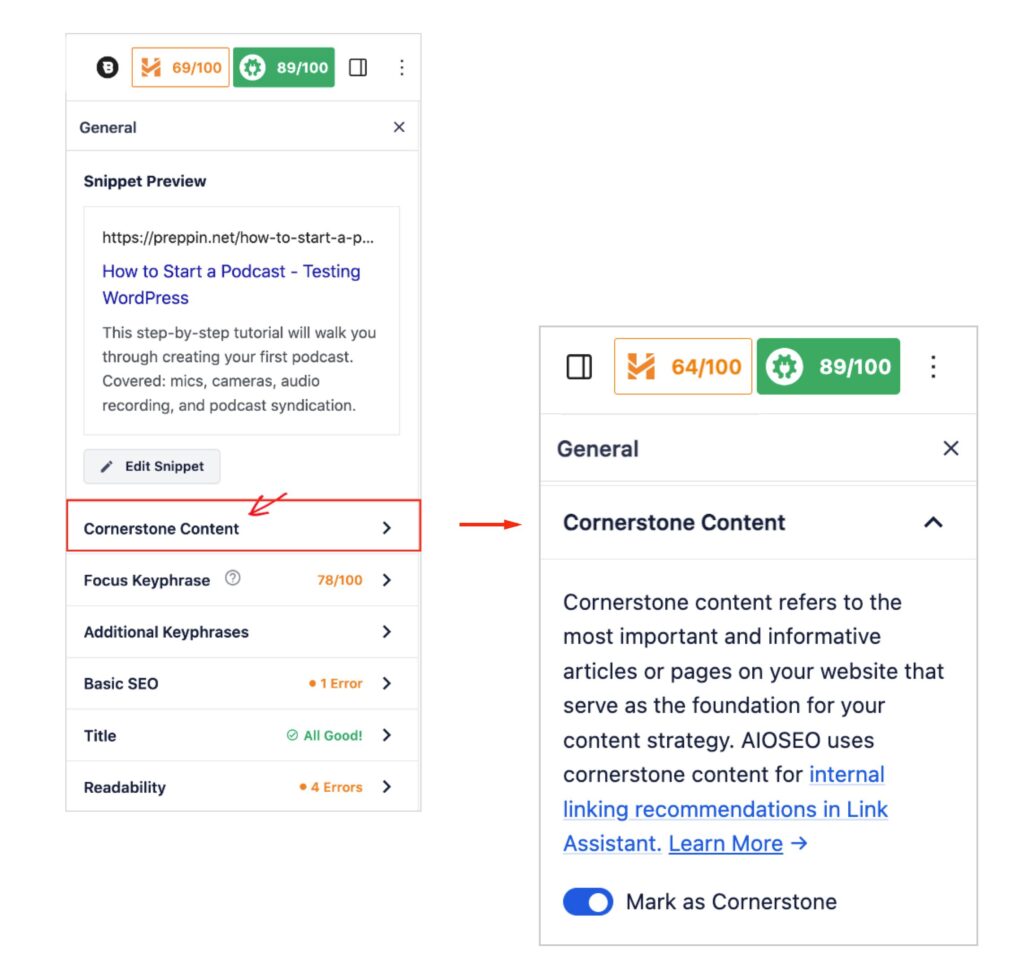Viewport: 1024px width, 964px height.
Task: Click the snippet URL preppin.net text
Action: pos(238,238)
